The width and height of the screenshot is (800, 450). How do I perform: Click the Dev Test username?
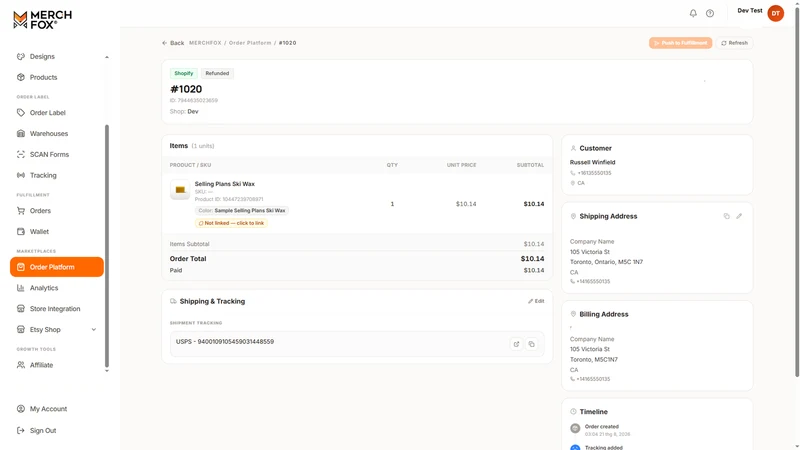[x=749, y=11]
